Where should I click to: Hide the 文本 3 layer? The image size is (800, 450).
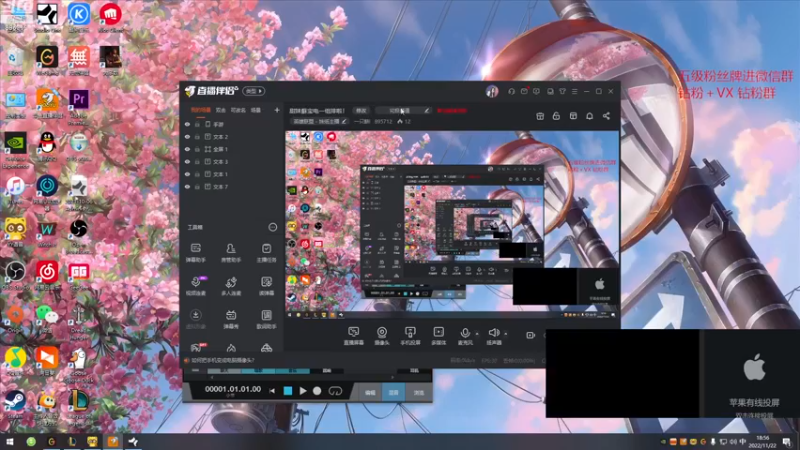point(187,162)
